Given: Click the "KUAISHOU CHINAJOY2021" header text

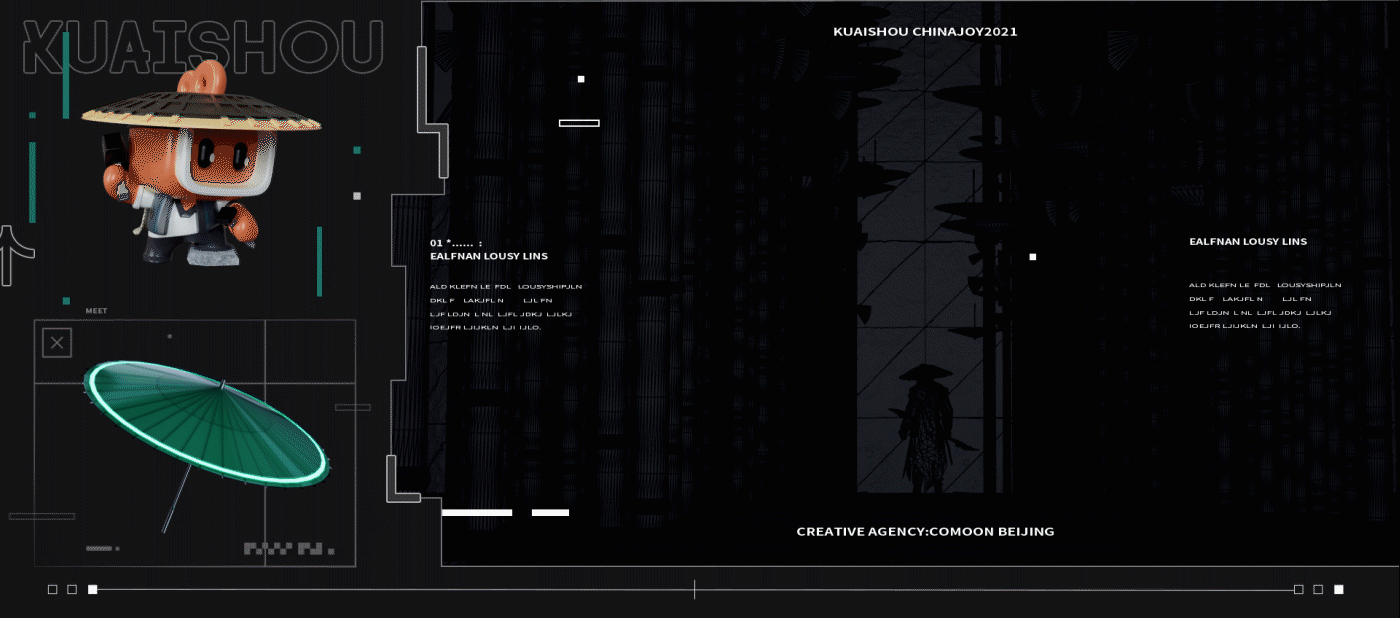Looking at the screenshot, I should 925,32.
